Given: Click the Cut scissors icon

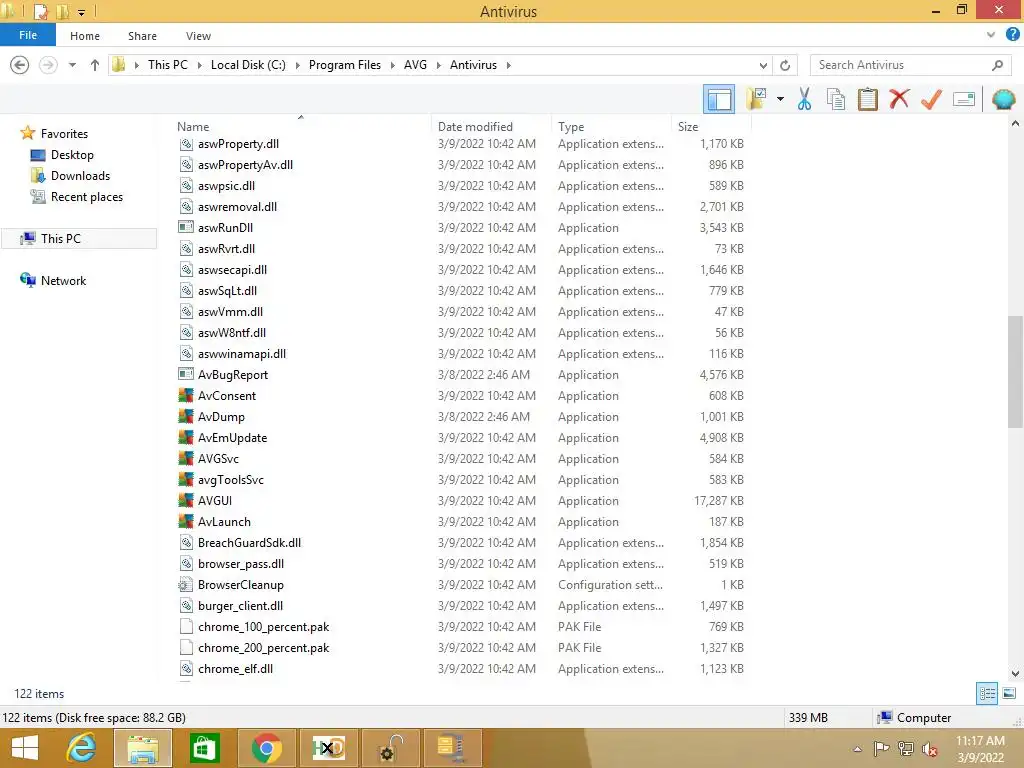Looking at the screenshot, I should click(x=805, y=99).
